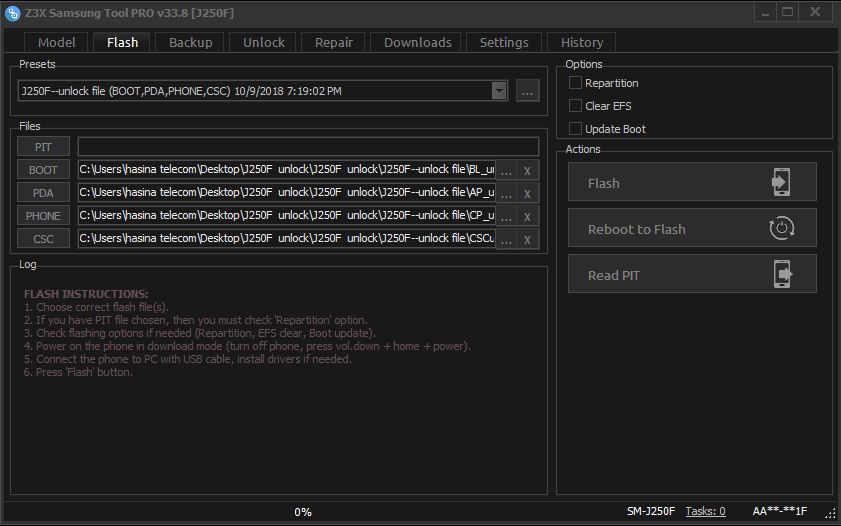Click the Read PIT phone icon
Screen dimensions: 841x526
point(783,274)
